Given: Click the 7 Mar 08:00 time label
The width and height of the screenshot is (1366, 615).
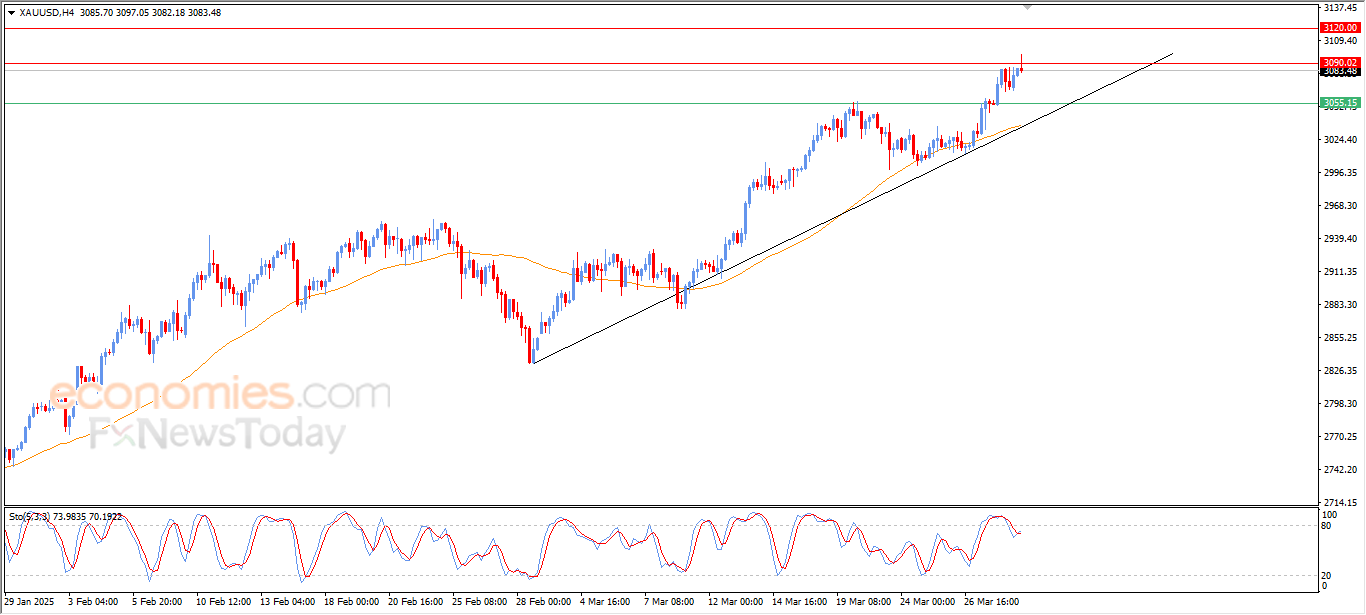Looking at the screenshot, I should coord(670,602).
